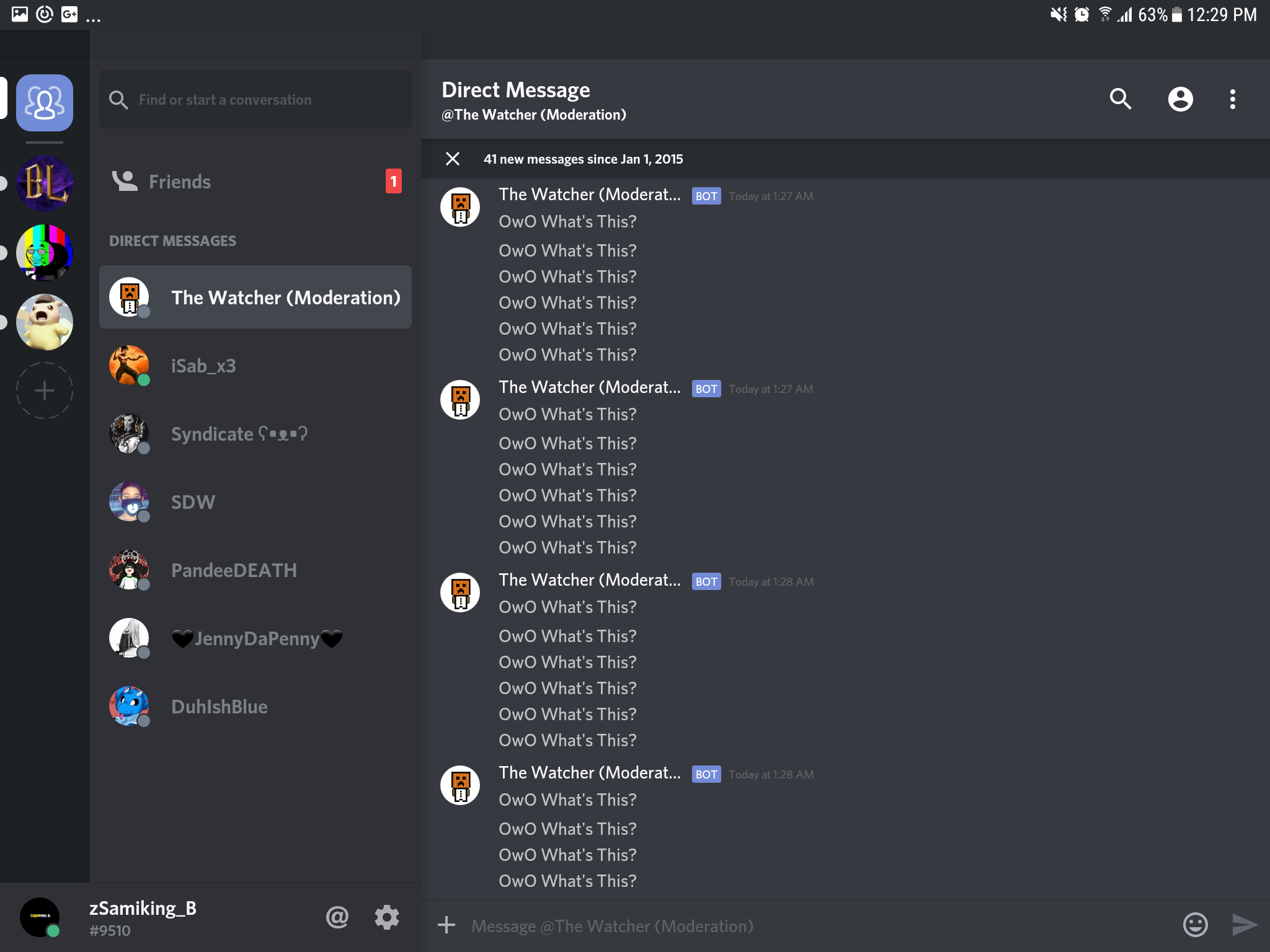Image resolution: width=1270 pixels, height=952 pixels.
Task: Click the search magnifier in conversation header
Action: (x=1120, y=99)
